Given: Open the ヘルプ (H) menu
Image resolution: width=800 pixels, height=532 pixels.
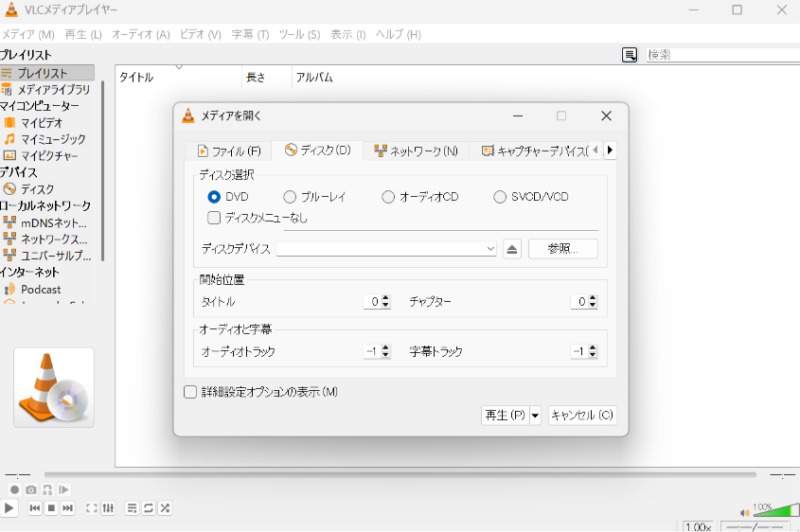Looking at the screenshot, I should tap(398, 35).
